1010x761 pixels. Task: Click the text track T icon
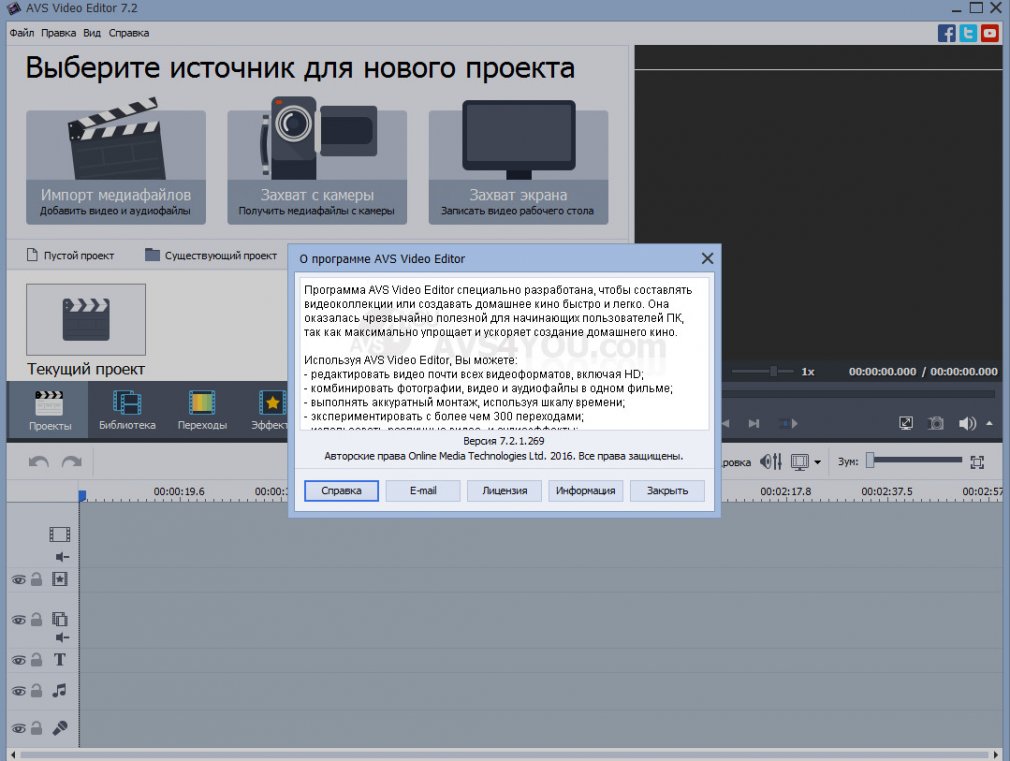pyautogui.click(x=60, y=659)
